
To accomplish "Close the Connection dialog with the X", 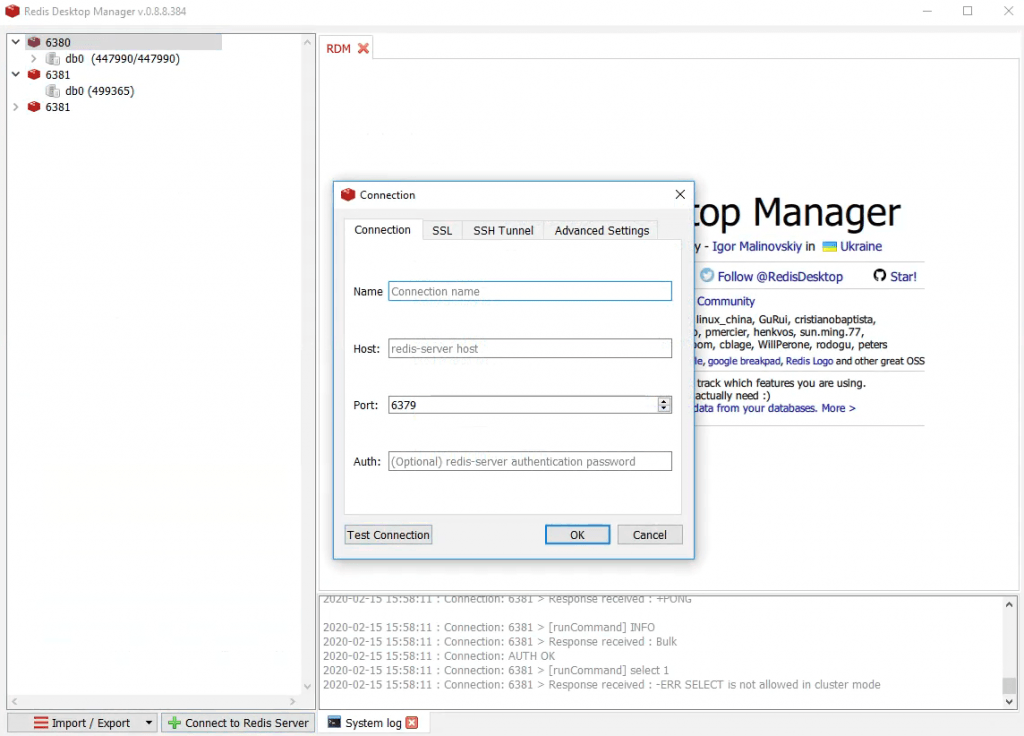I will (x=680, y=195).
